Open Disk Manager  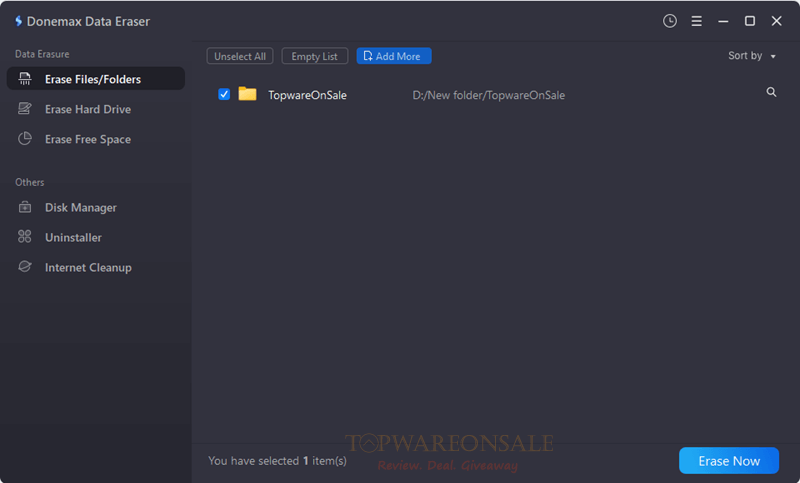pos(96,207)
